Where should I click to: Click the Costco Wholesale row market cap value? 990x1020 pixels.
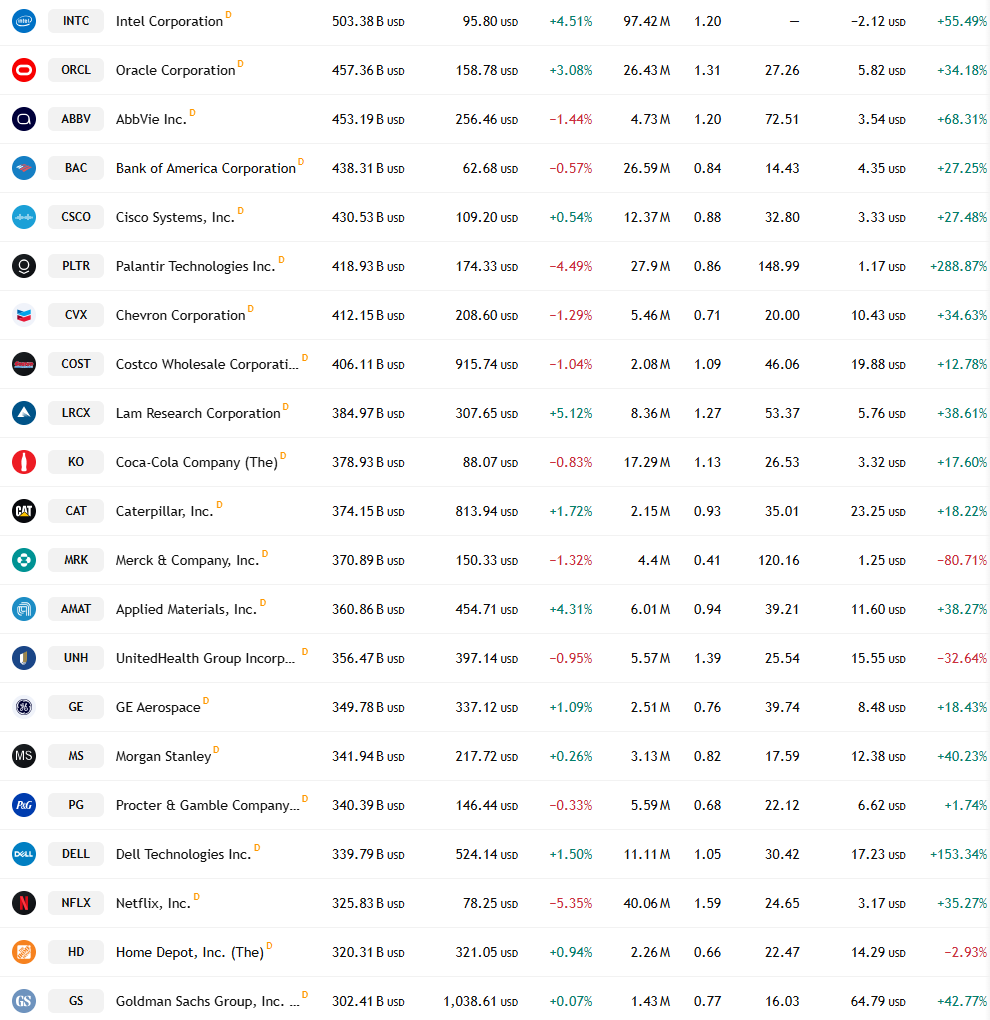pos(368,364)
